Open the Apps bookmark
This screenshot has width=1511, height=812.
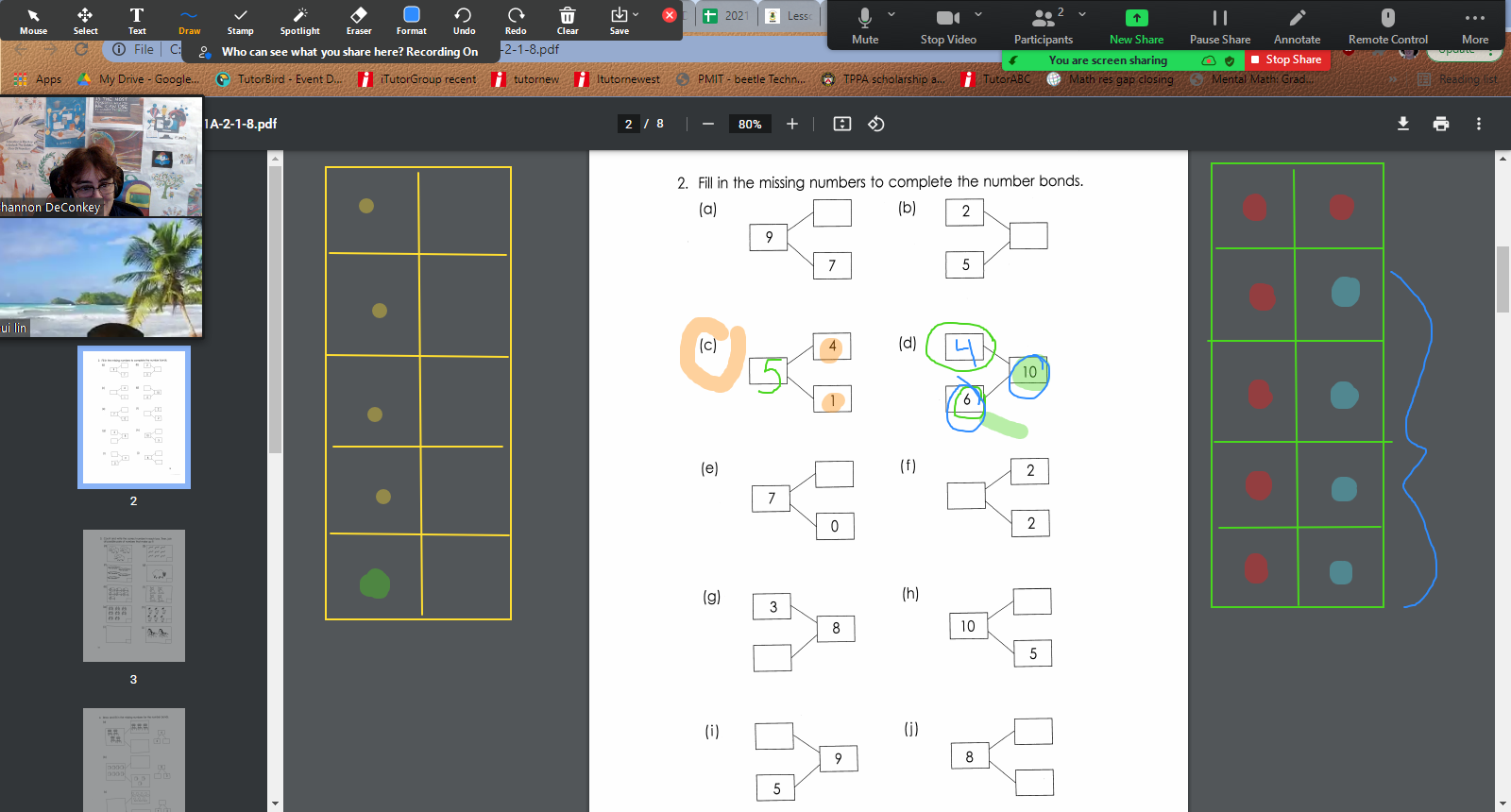[x=38, y=79]
